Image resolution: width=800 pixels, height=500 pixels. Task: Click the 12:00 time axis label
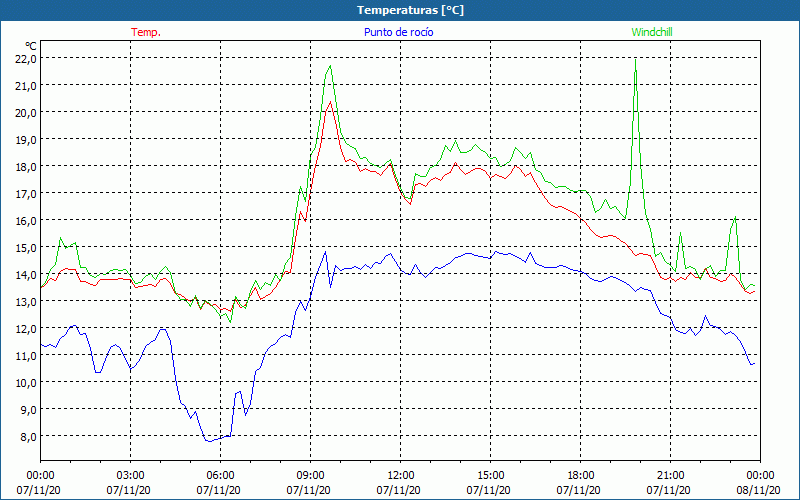tap(401, 476)
